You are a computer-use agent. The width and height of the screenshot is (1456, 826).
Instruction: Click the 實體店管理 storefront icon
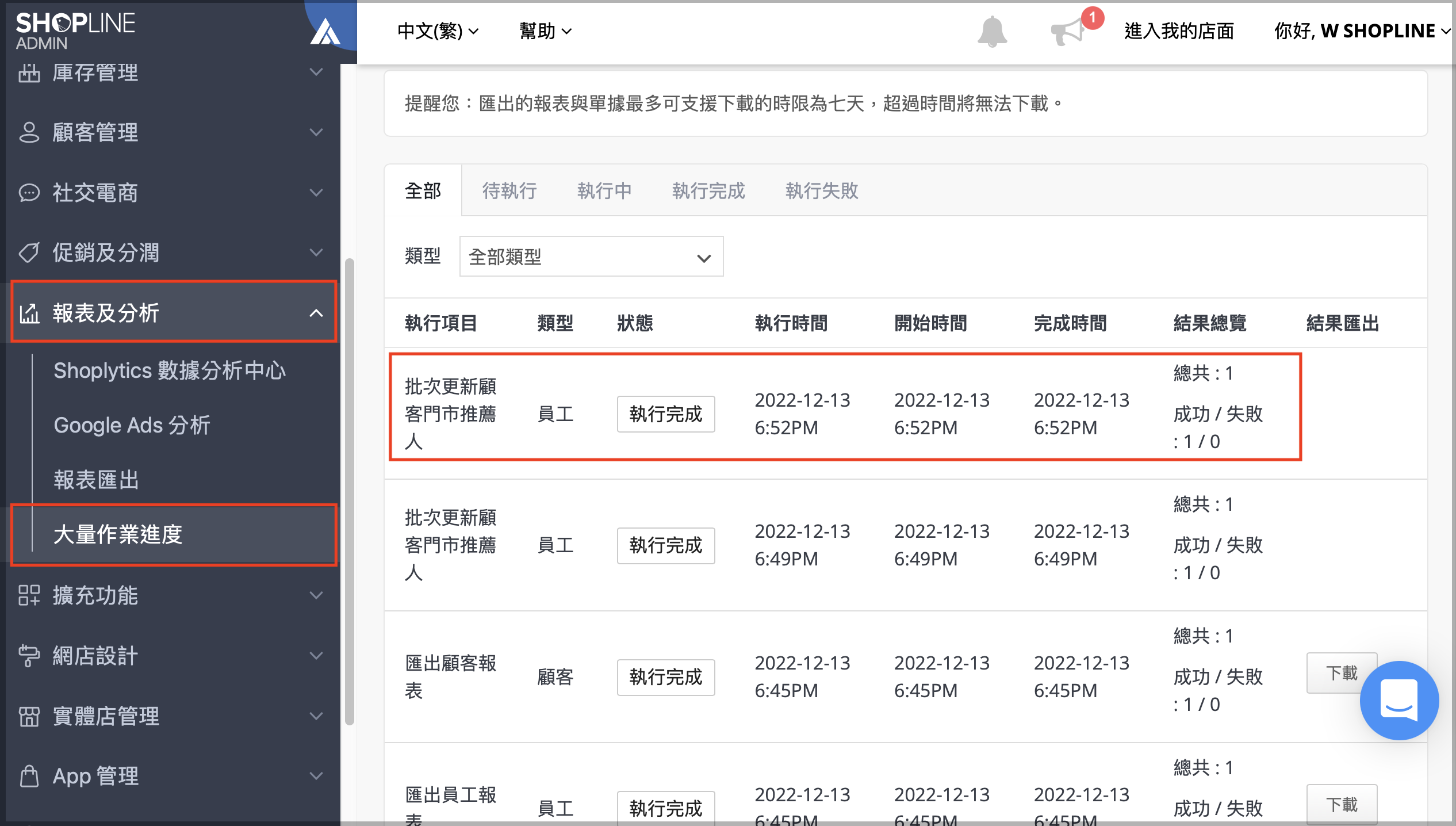pos(29,716)
